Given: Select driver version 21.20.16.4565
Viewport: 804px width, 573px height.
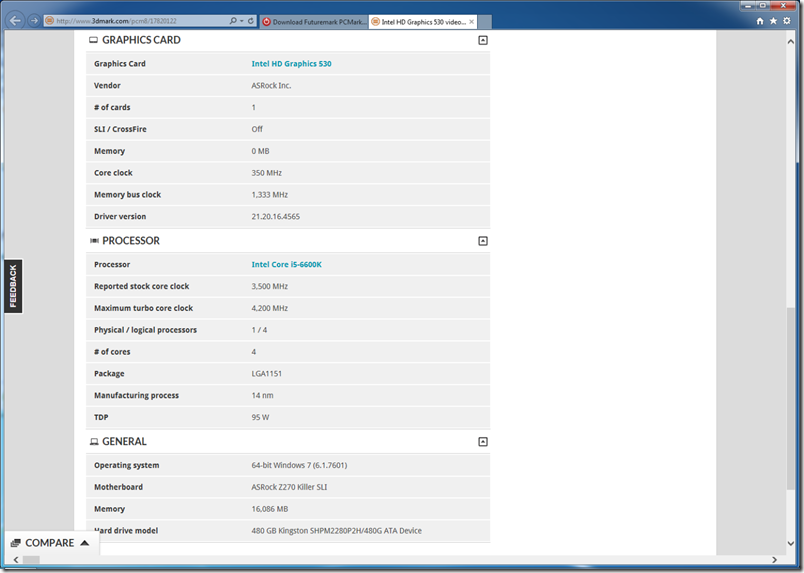Looking at the screenshot, I should (275, 216).
